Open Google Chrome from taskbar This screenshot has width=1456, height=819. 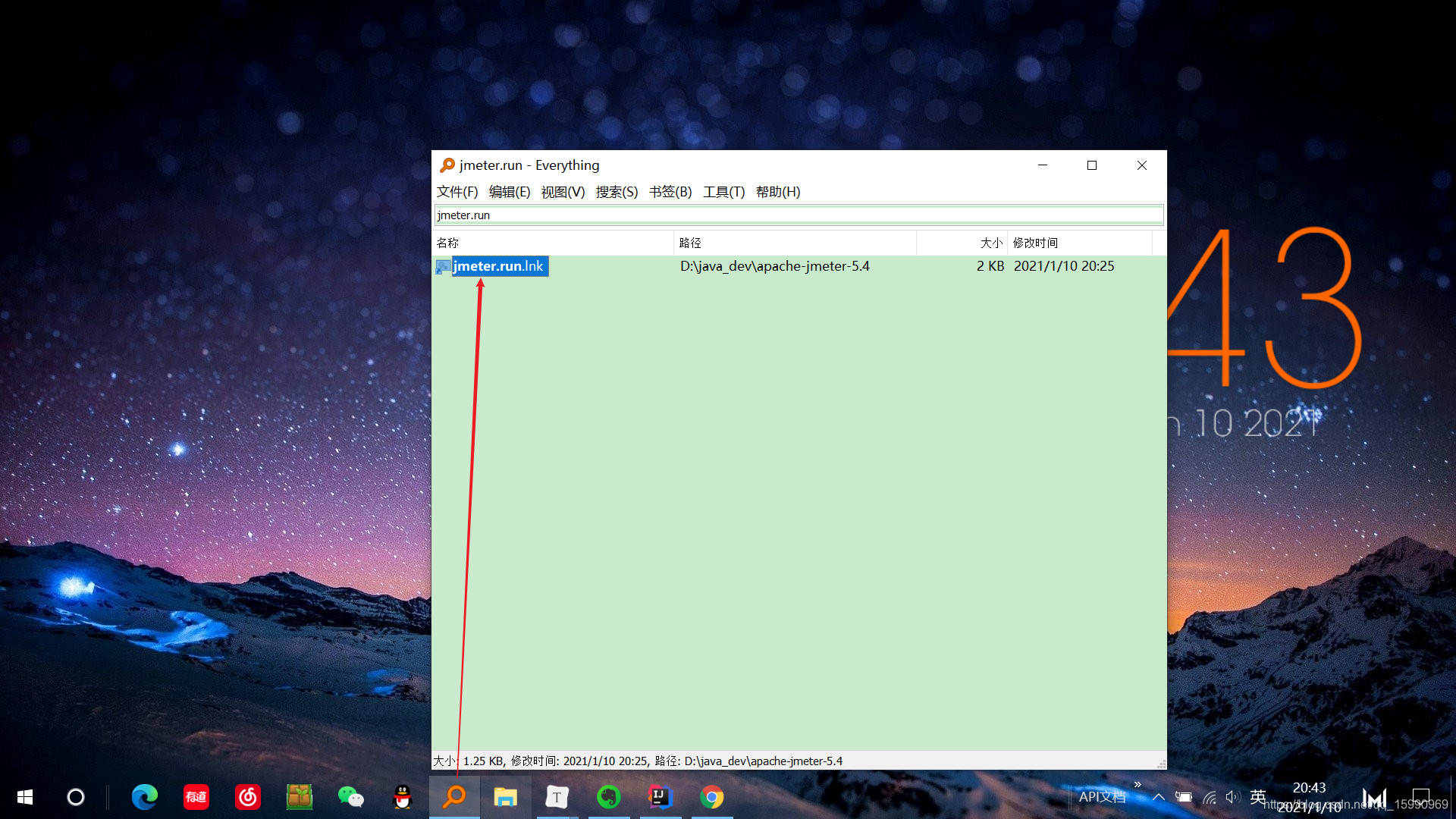(711, 797)
